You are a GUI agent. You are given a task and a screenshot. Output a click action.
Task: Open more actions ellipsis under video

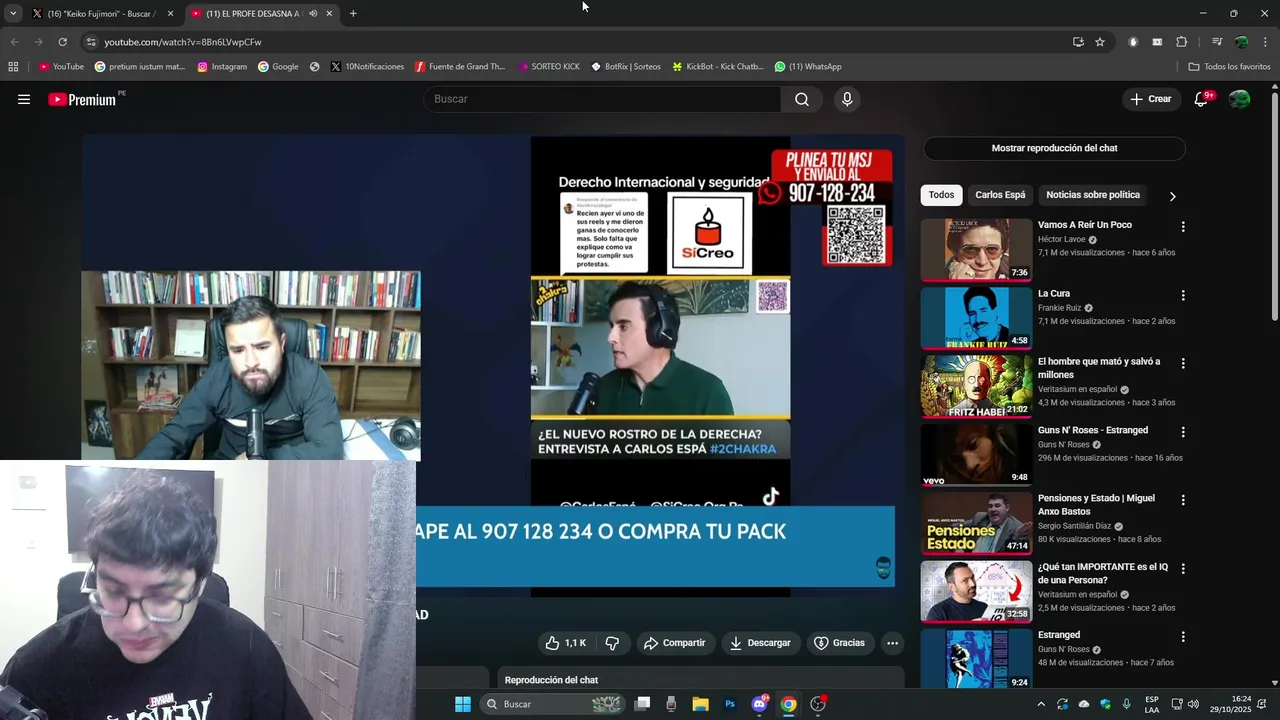point(892,643)
